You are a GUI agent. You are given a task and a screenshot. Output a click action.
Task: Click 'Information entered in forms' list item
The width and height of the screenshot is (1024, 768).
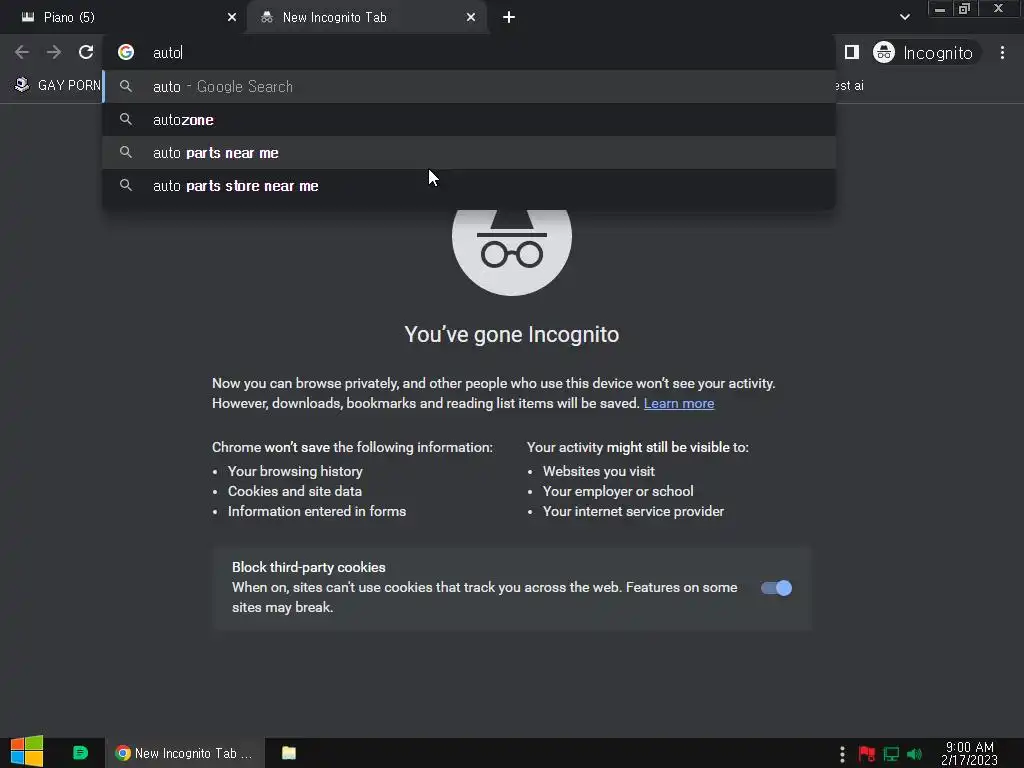(x=317, y=511)
